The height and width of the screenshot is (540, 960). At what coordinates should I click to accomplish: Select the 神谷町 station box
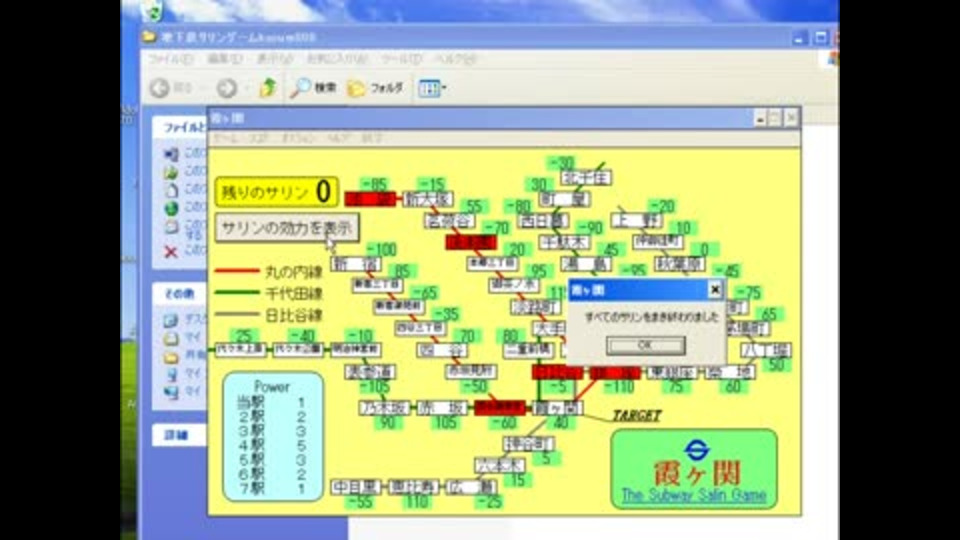[x=529, y=443]
